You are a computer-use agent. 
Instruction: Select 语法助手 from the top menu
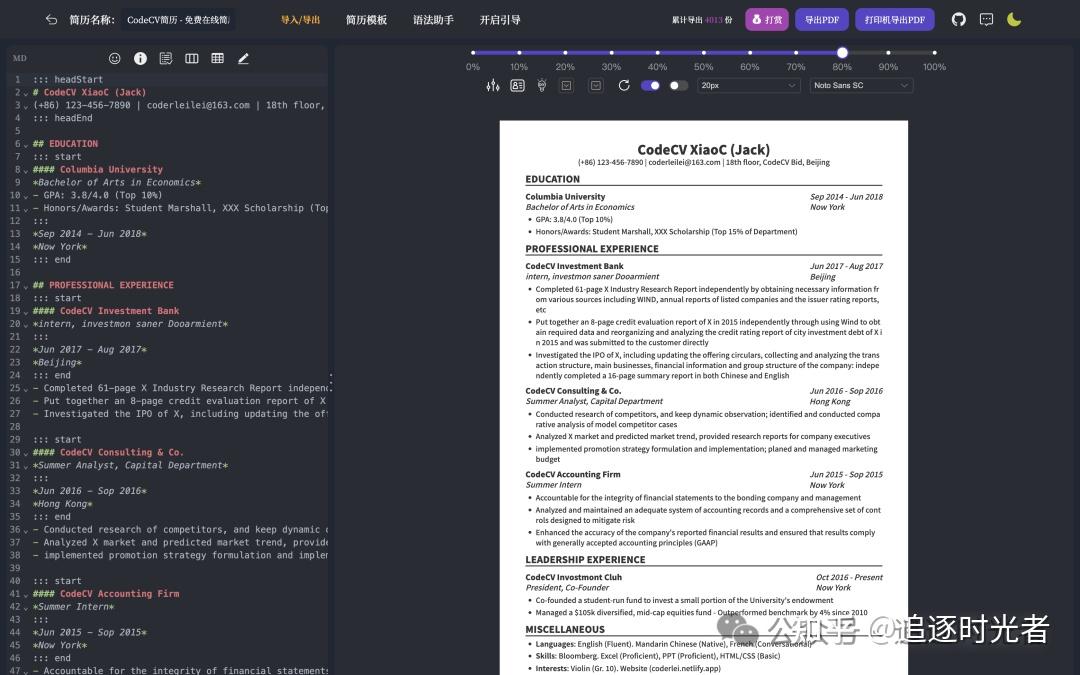pyautogui.click(x=432, y=18)
